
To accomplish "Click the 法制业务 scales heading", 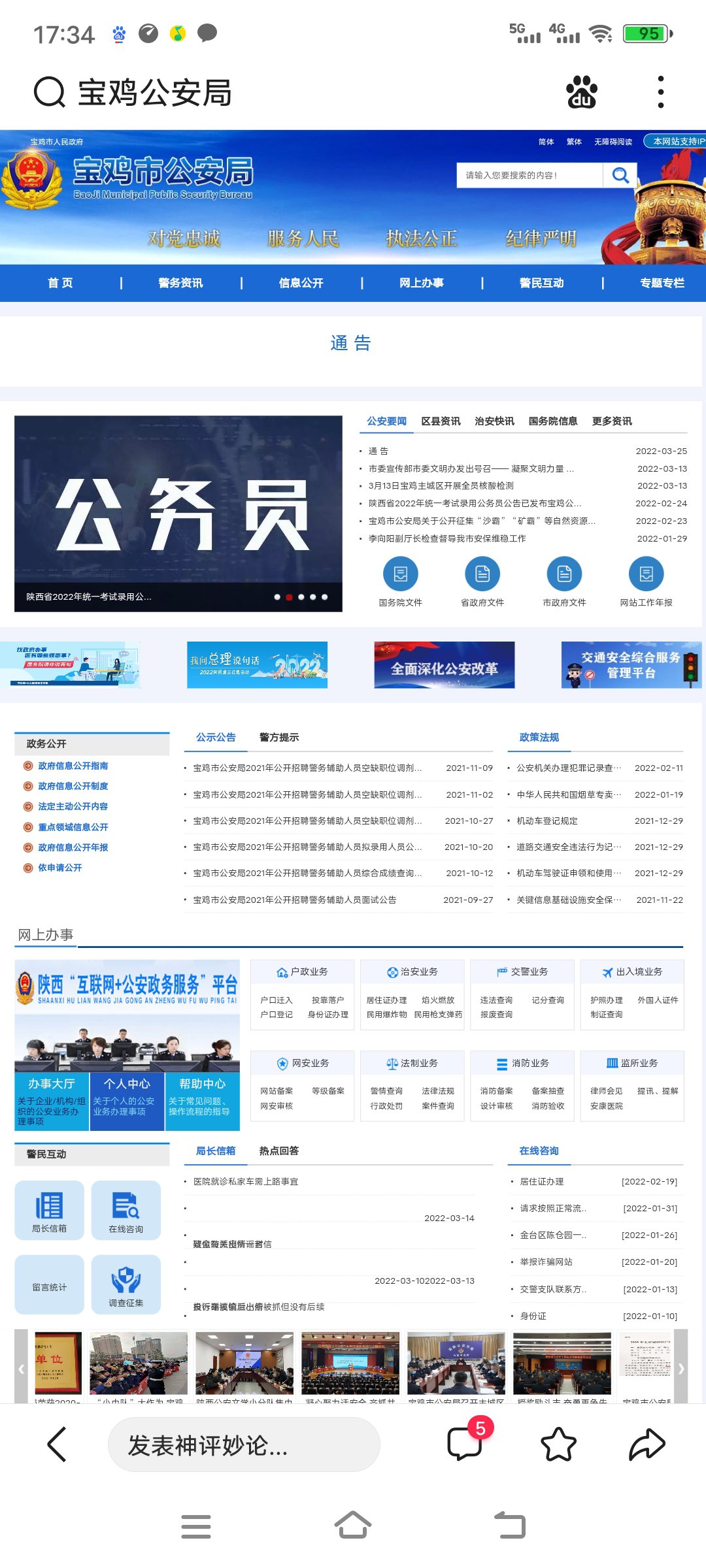I will pyautogui.click(x=412, y=1064).
